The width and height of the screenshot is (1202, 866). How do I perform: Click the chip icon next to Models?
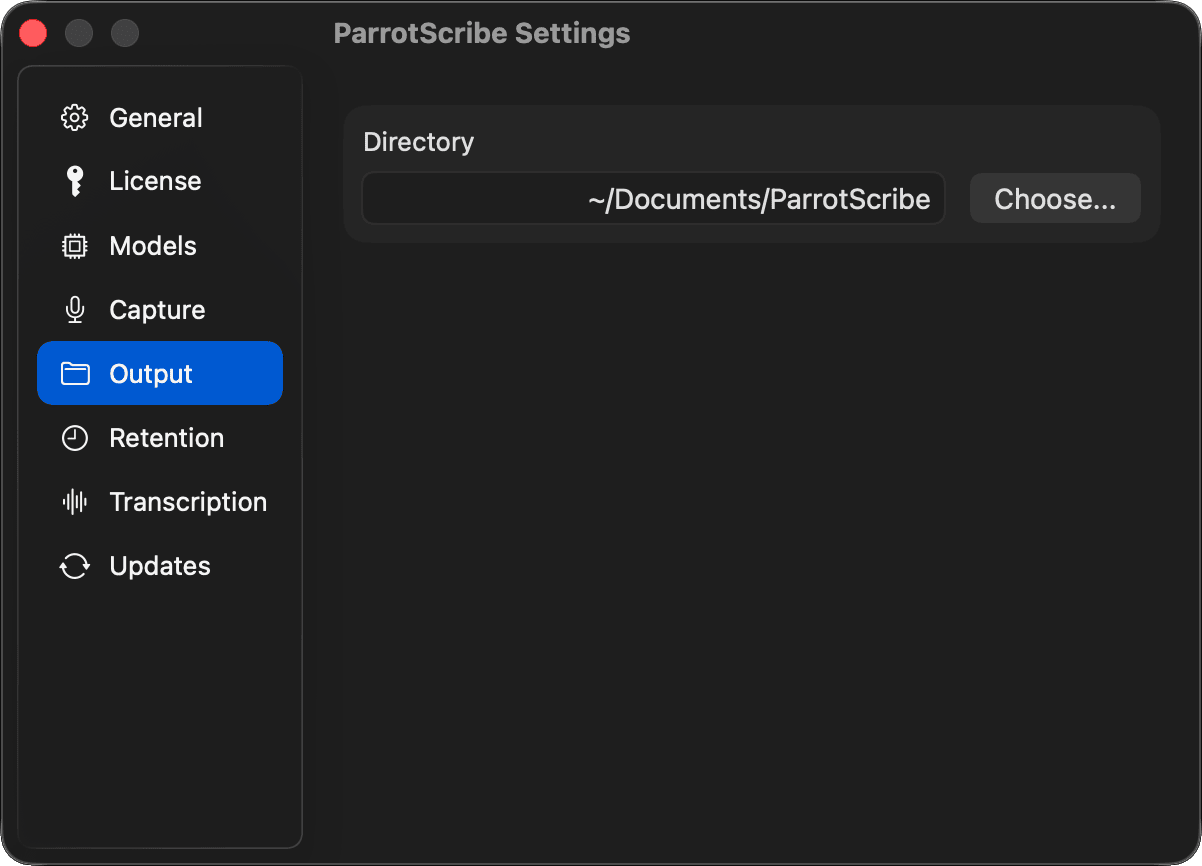pos(75,246)
